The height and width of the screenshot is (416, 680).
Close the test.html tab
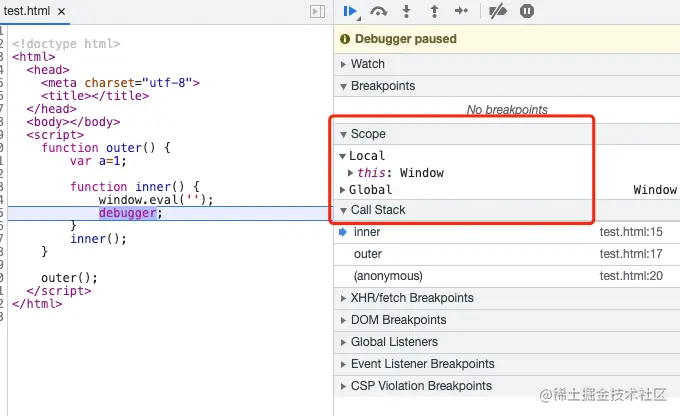62,11
